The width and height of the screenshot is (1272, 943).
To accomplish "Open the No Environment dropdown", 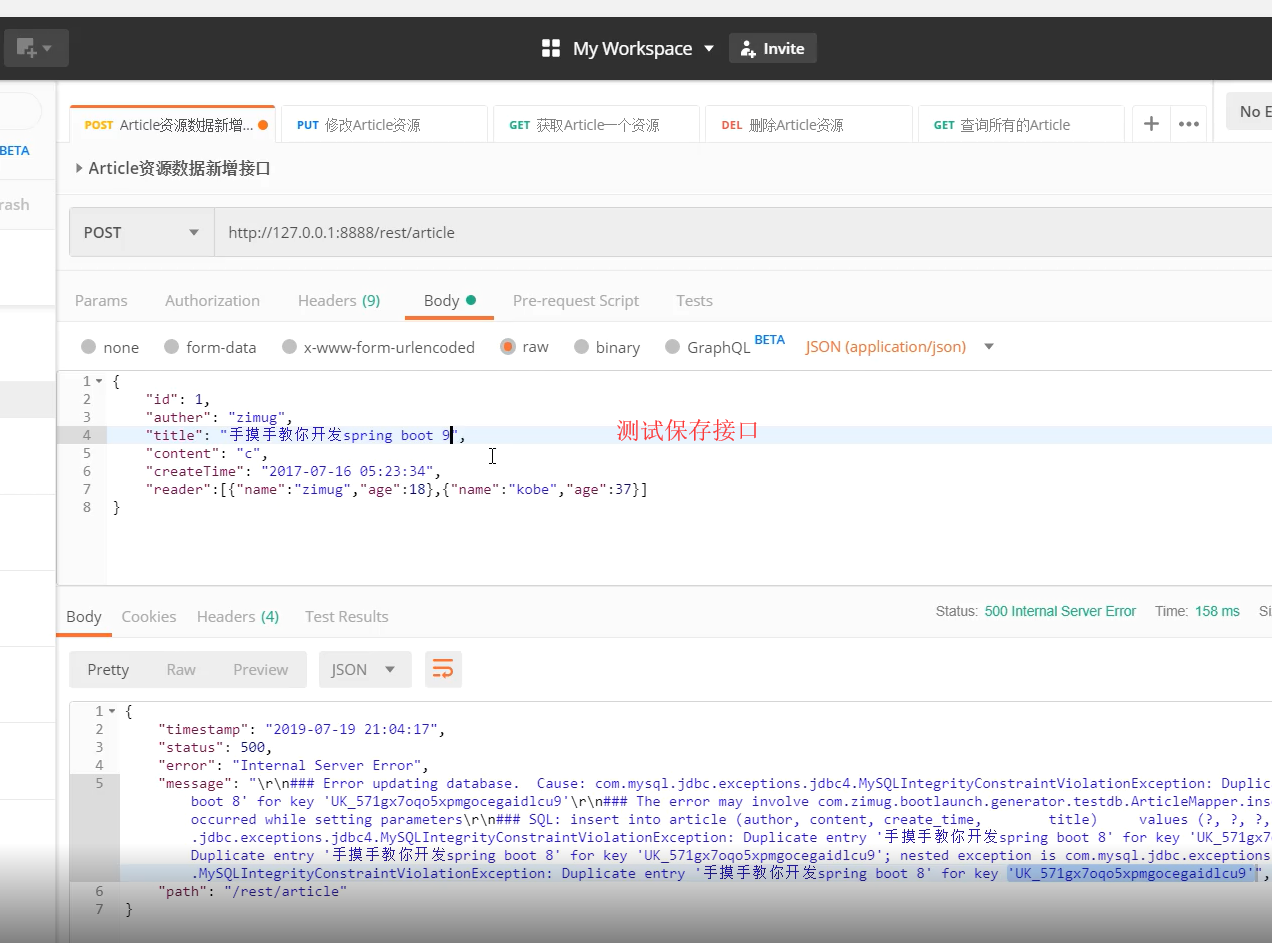I will click(x=1250, y=111).
